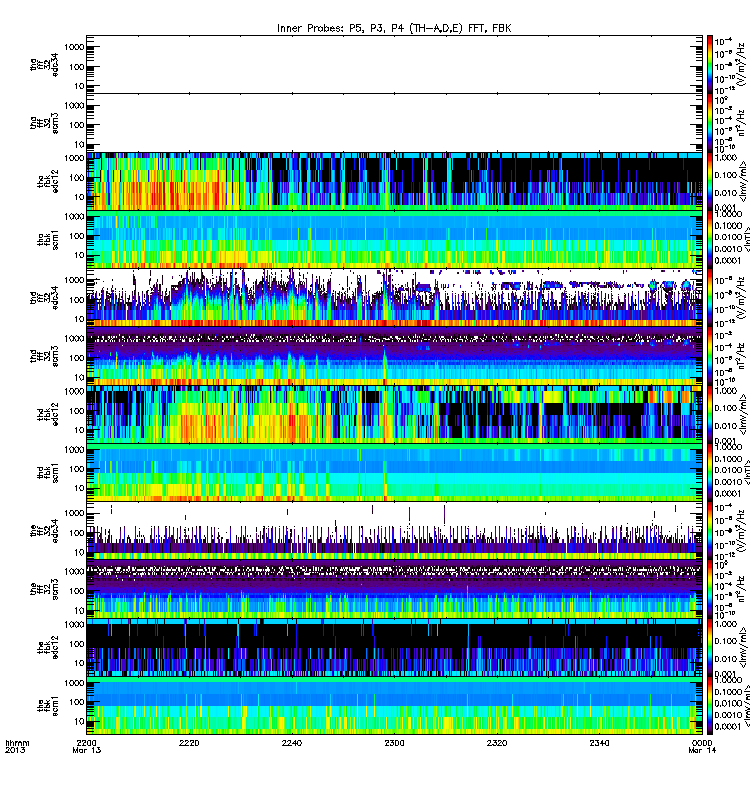Click the "100" tick label on the thd fbk edc12 axis
Screen dimensions: 750x800
tap(77, 411)
